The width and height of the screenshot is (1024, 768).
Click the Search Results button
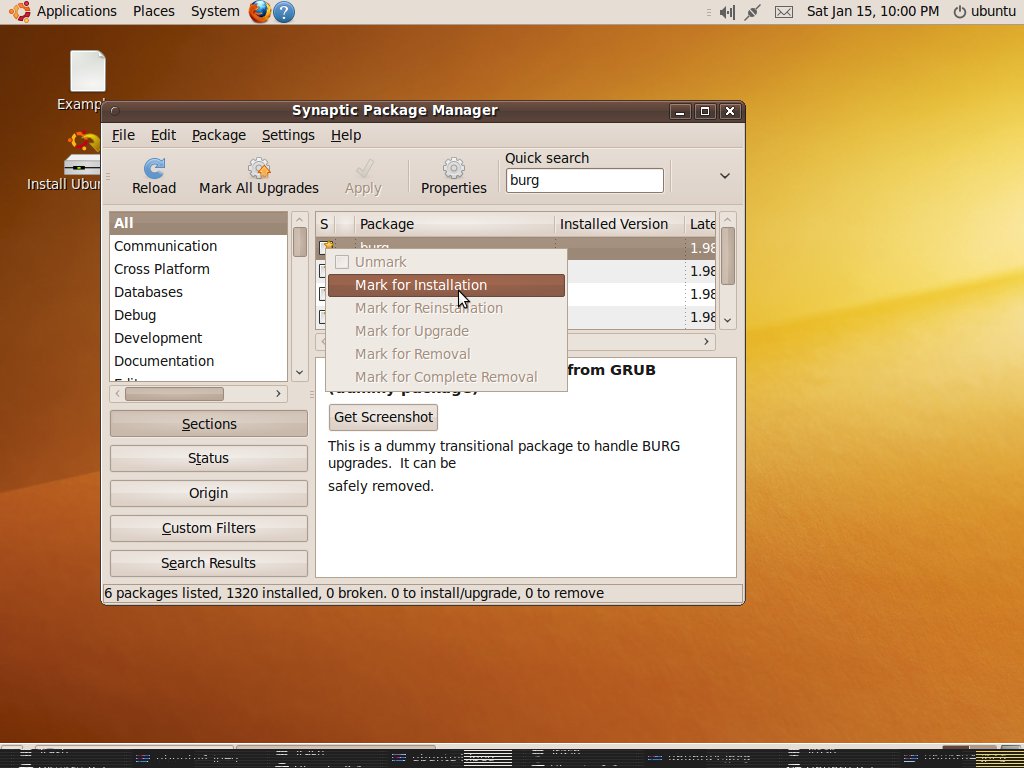point(209,563)
